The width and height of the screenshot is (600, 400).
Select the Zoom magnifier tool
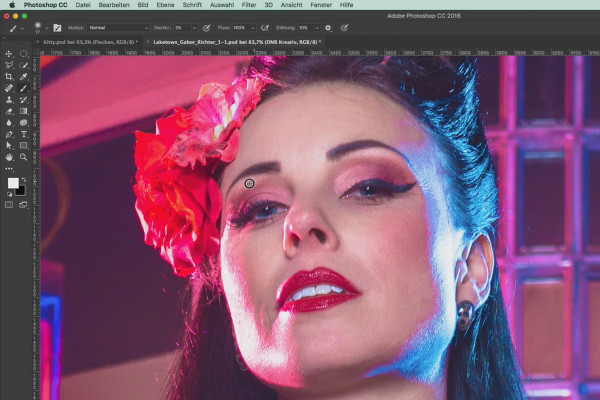click(x=23, y=157)
